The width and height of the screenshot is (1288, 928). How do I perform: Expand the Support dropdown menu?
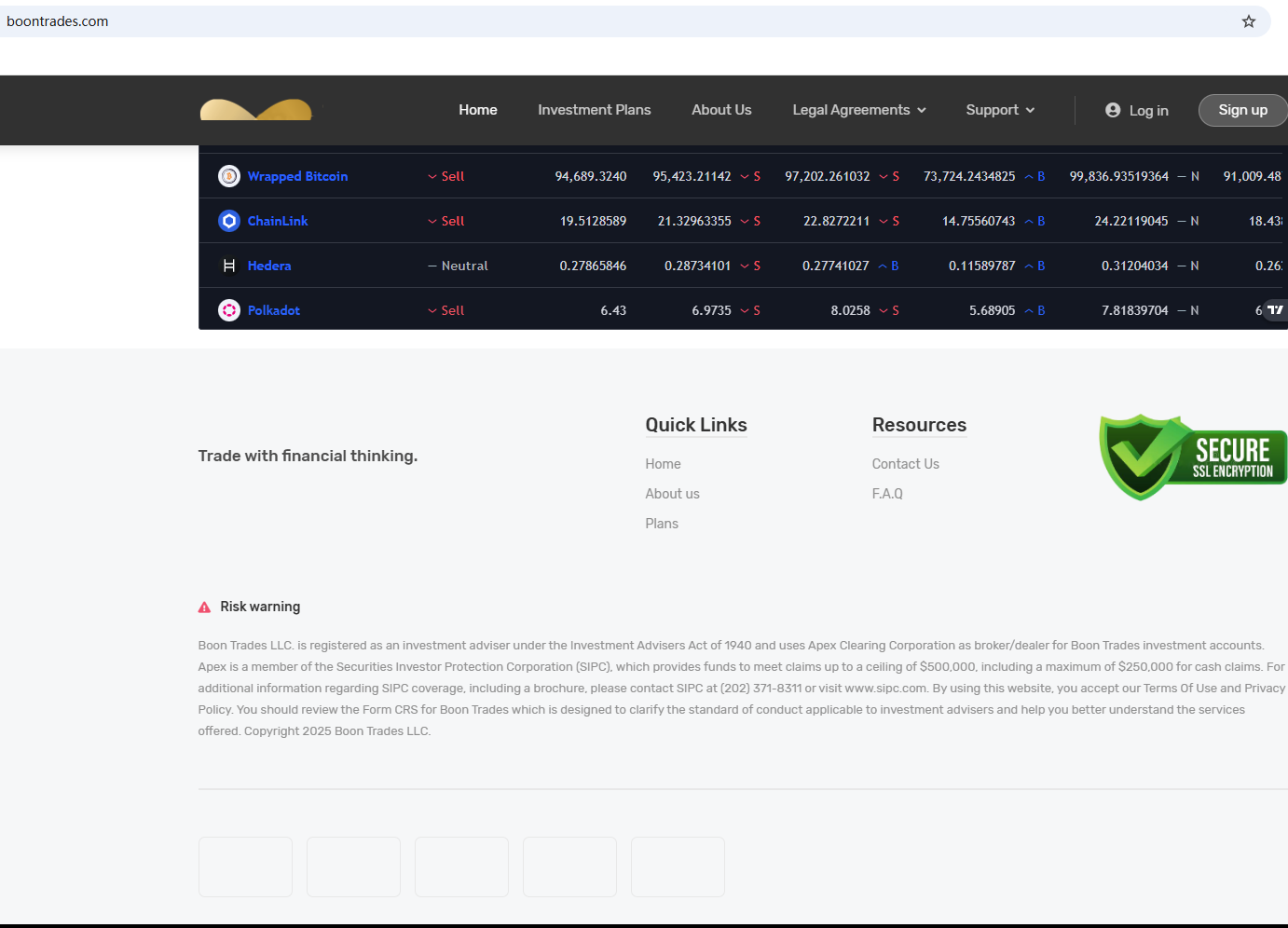coord(999,110)
